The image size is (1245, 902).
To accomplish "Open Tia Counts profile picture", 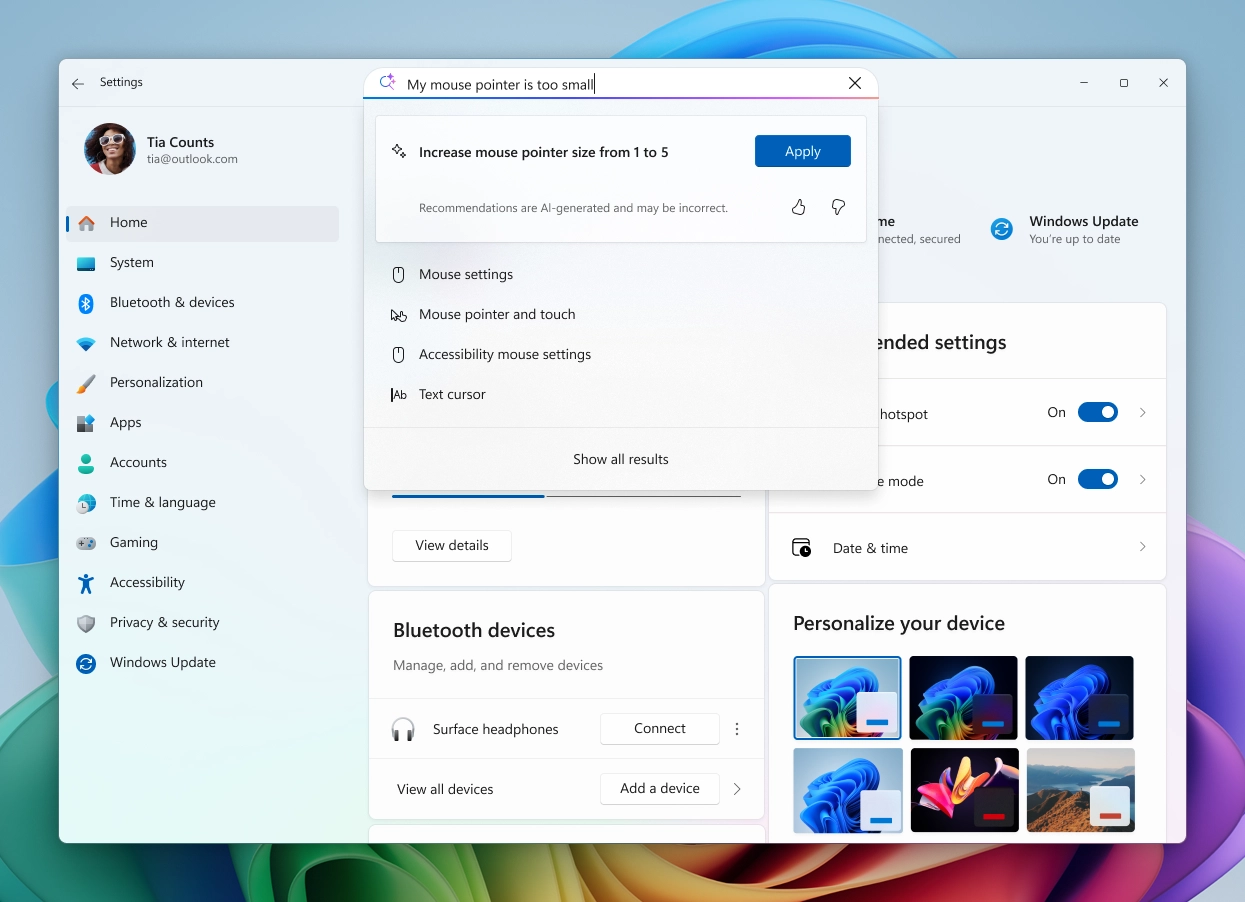I will (x=110, y=149).
